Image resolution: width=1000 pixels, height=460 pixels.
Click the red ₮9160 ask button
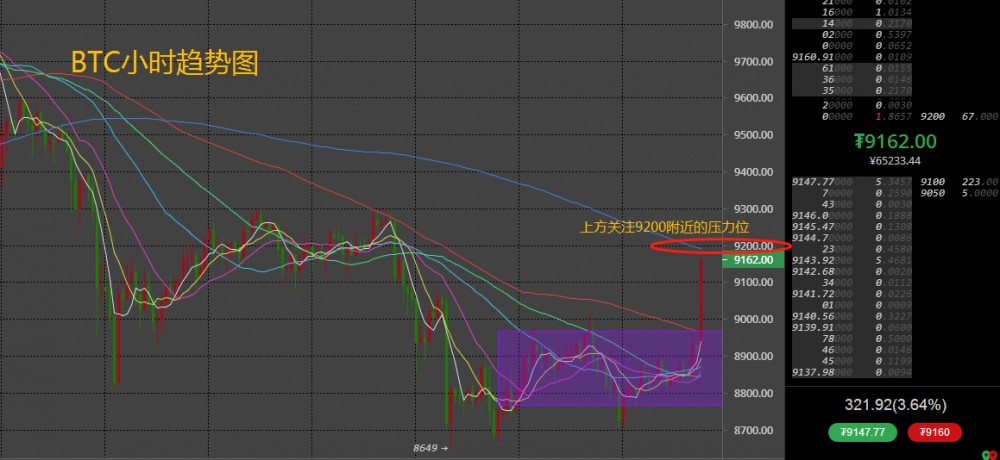[x=935, y=432]
